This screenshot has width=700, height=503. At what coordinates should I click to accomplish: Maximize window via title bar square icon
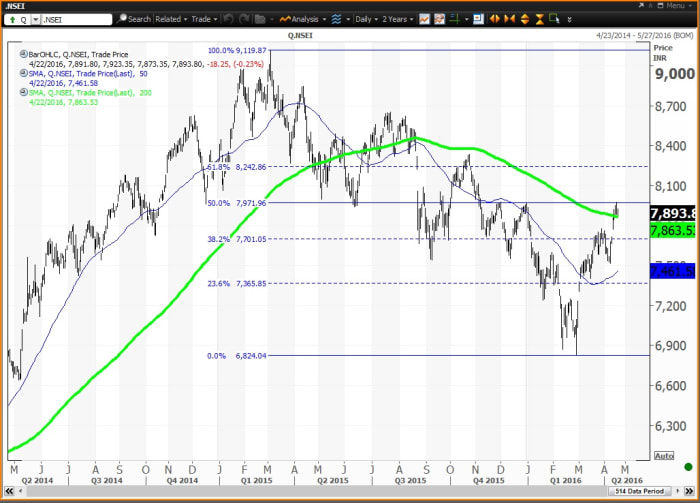[661, 5]
